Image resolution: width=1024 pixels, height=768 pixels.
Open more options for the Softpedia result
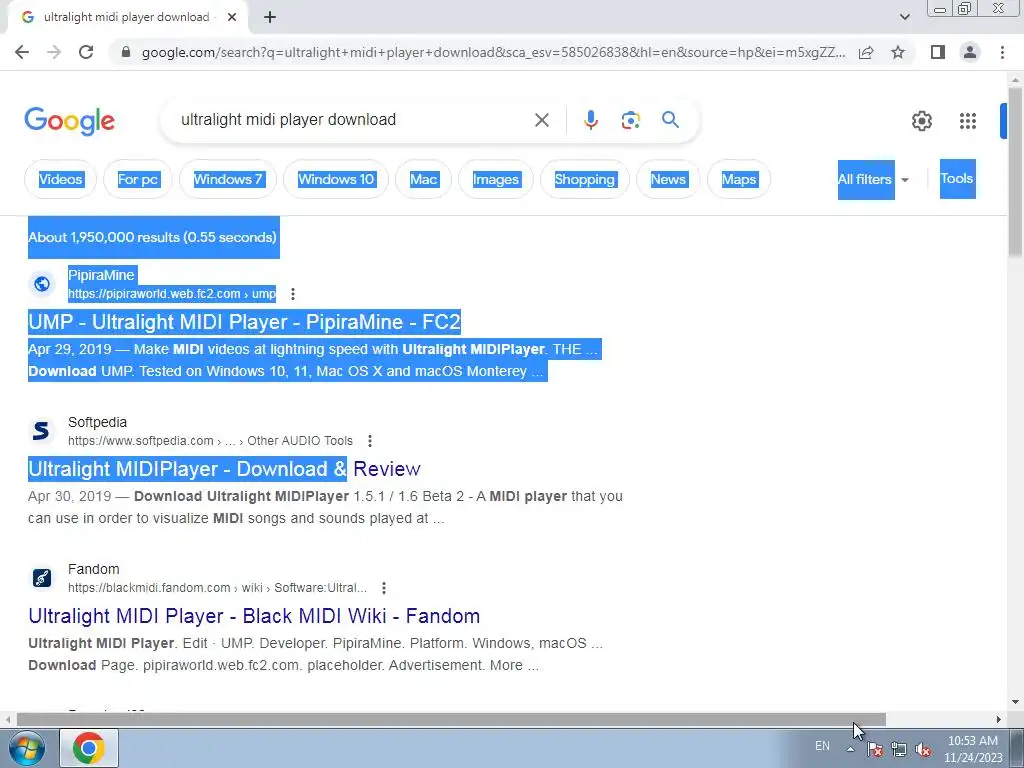370,441
